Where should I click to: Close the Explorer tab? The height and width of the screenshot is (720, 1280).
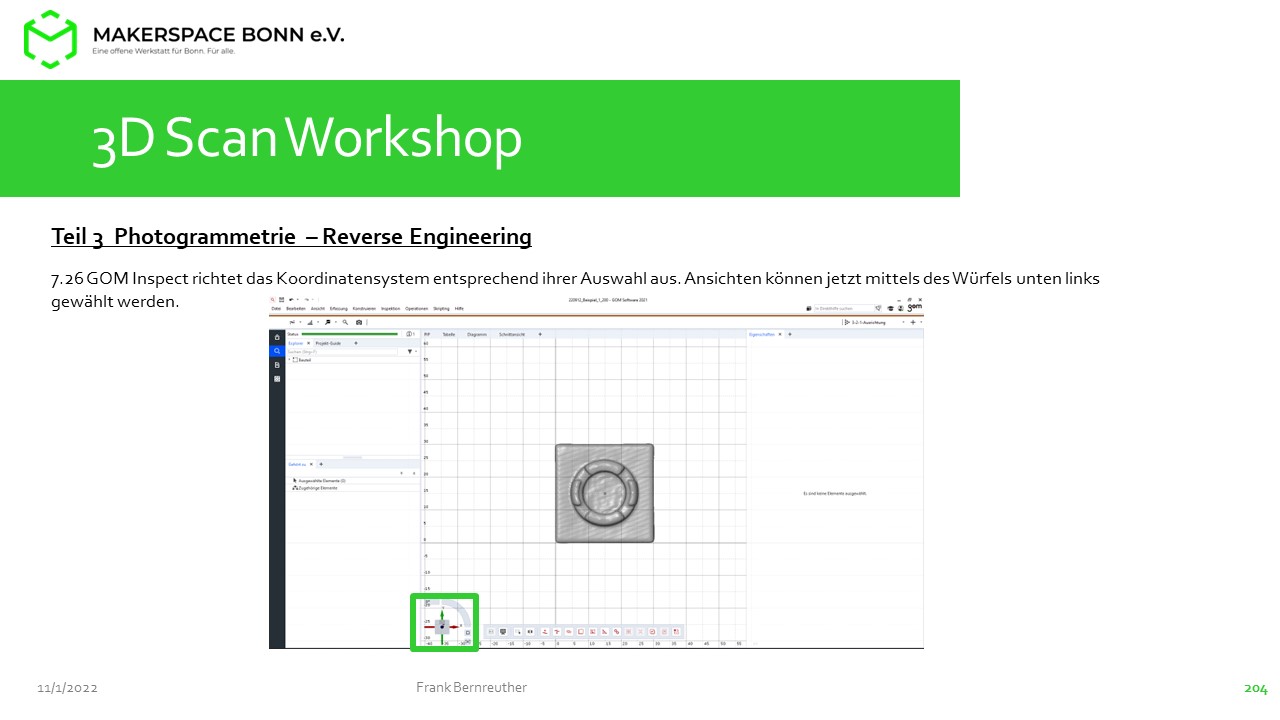point(308,343)
